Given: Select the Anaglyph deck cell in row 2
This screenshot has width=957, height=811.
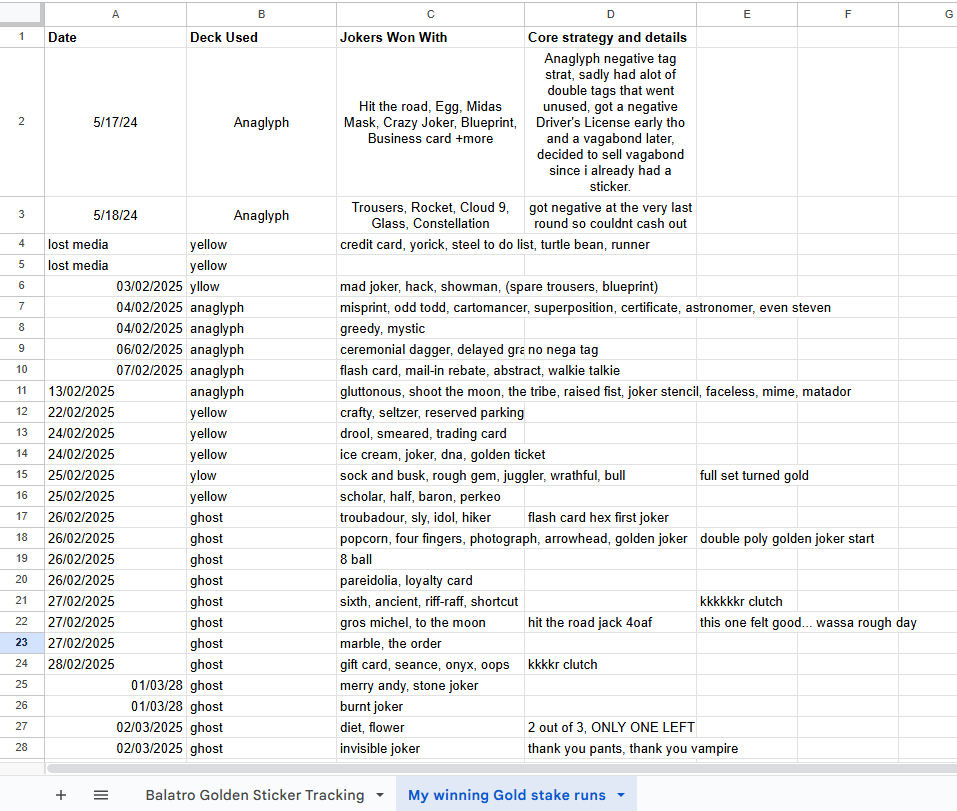Looking at the screenshot, I should tap(261, 122).
